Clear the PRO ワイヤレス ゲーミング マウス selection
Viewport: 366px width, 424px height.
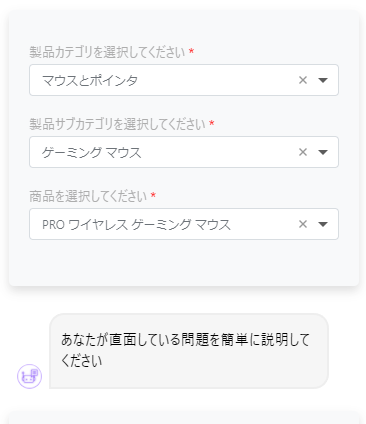click(303, 224)
